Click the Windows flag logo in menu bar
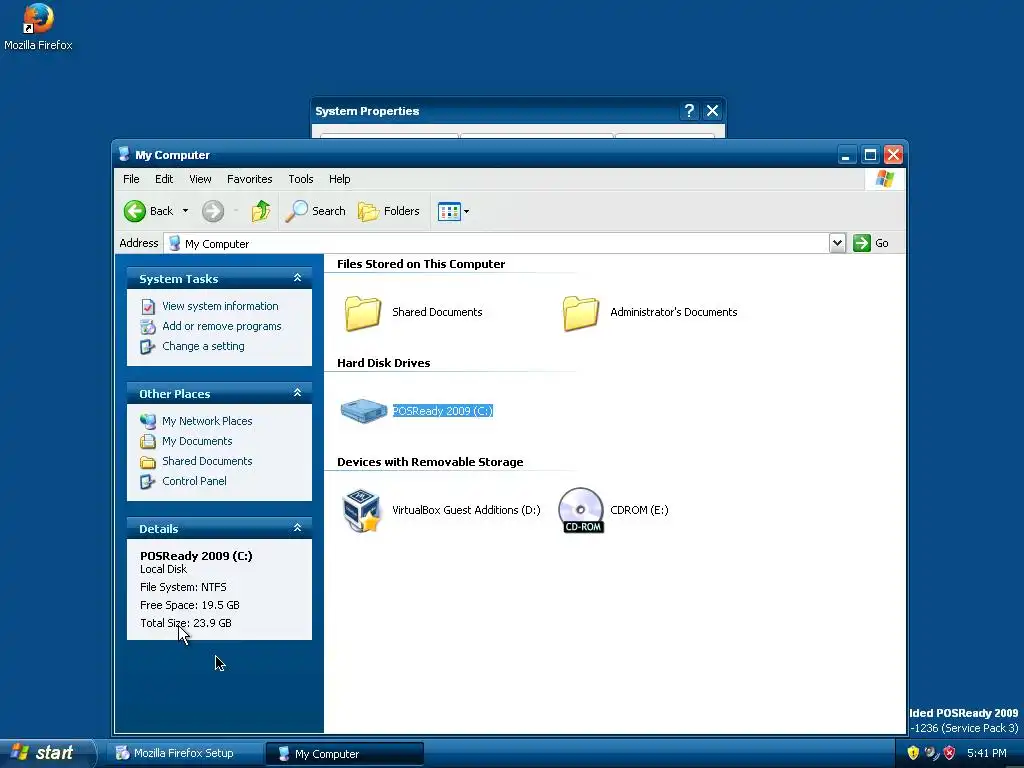 click(x=885, y=179)
